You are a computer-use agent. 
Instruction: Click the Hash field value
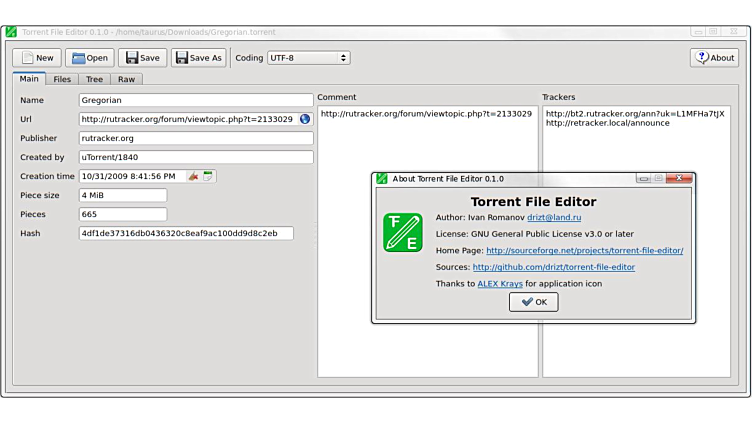click(186, 234)
